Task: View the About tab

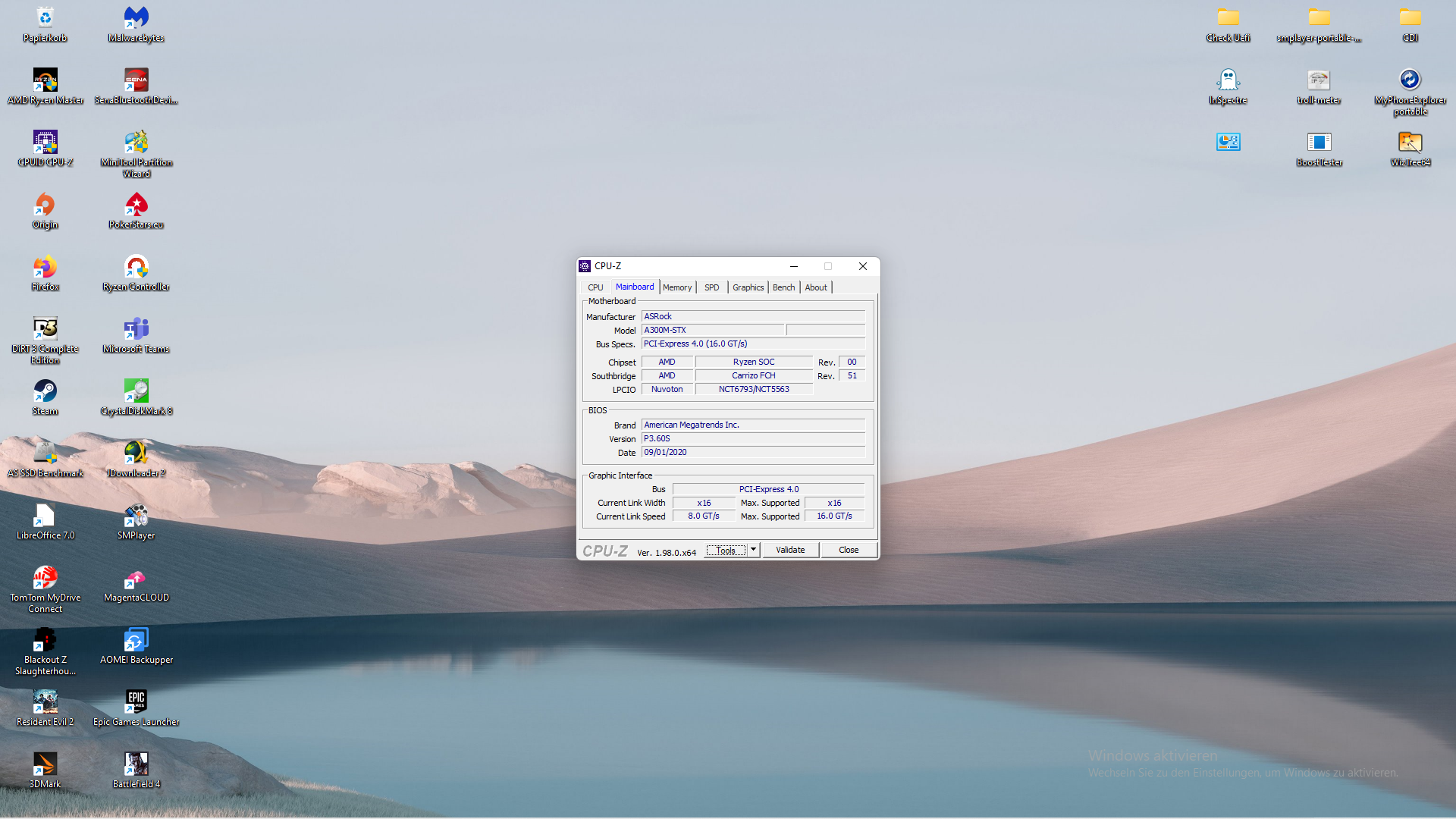Action: point(816,287)
